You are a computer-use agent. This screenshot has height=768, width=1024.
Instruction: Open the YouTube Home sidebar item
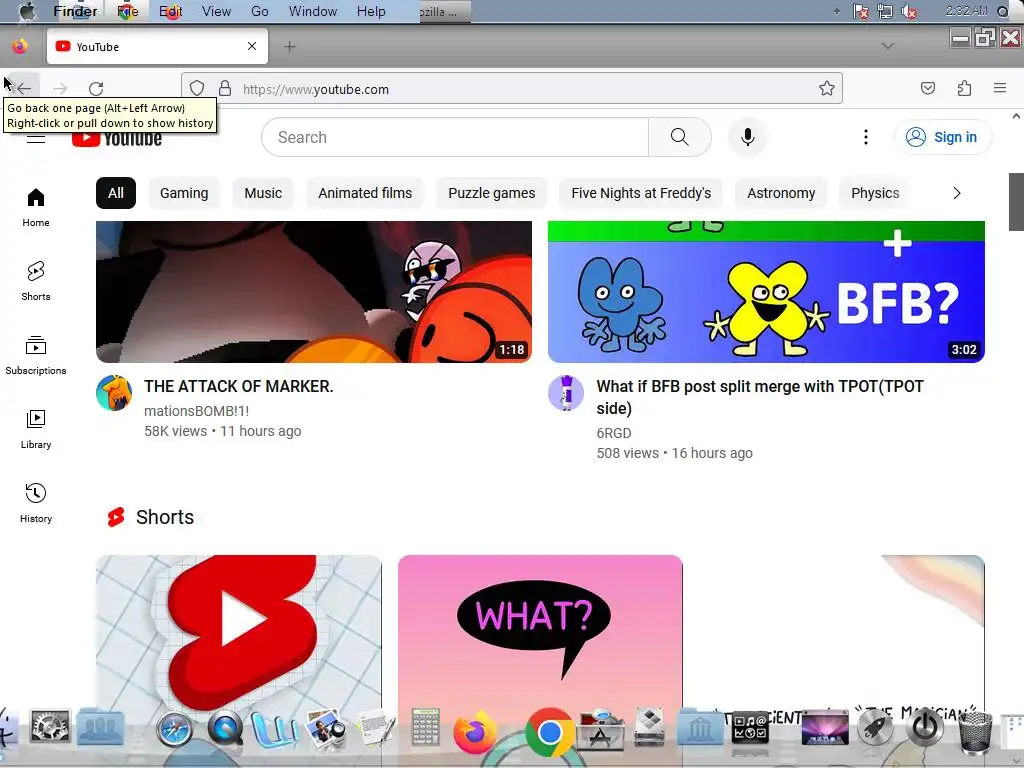pyautogui.click(x=36, y=208)
